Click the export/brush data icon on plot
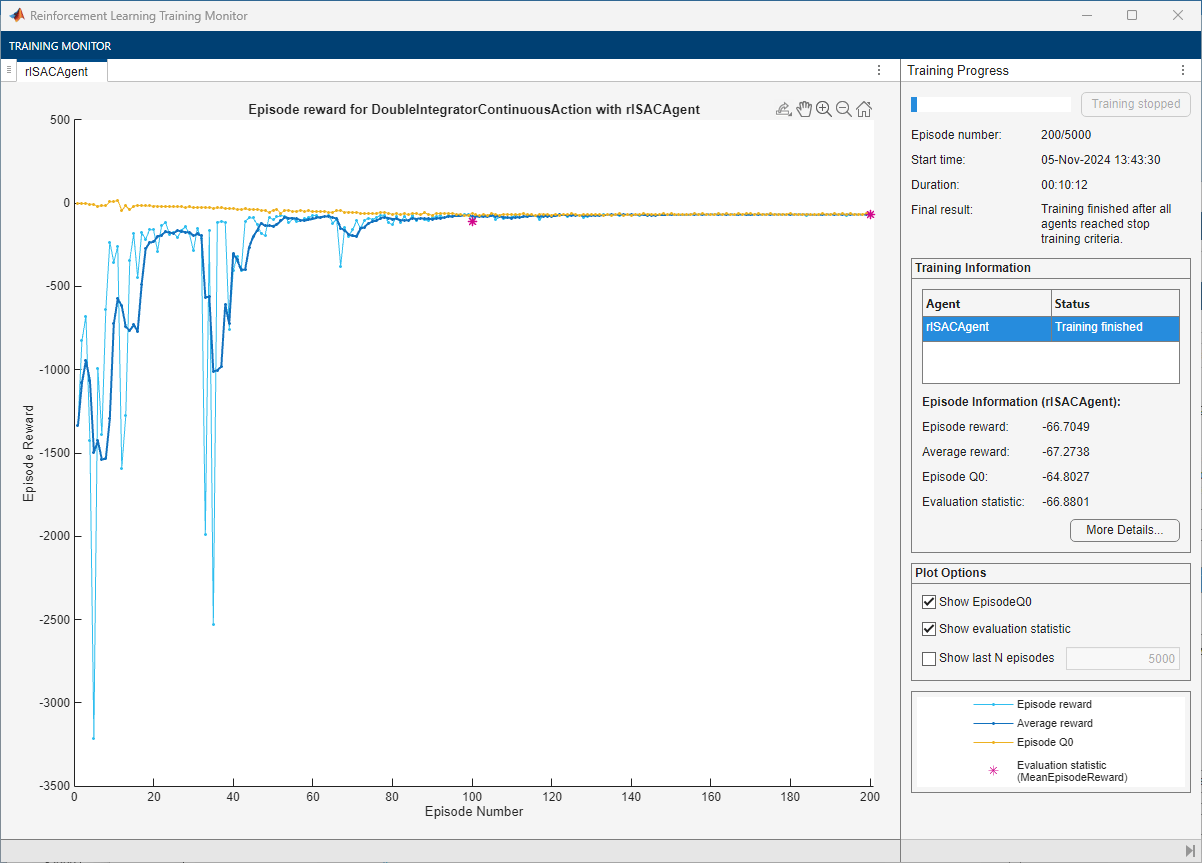The width and height of the screenshot is (1202, 863). point(784,109)
